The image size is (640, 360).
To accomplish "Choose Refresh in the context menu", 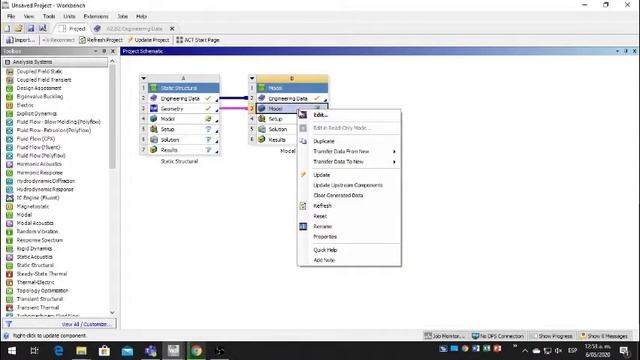I will click(x=349, y=206).
